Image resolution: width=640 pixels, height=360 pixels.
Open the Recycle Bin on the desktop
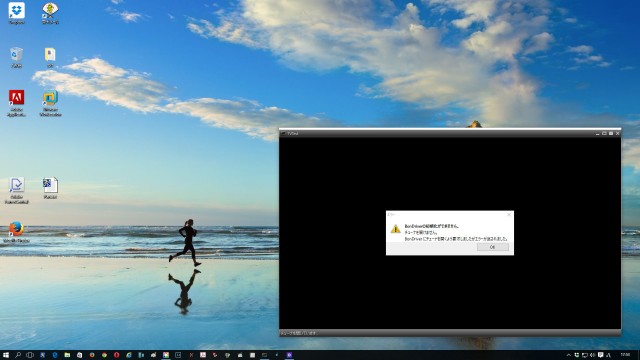(16, 57)
